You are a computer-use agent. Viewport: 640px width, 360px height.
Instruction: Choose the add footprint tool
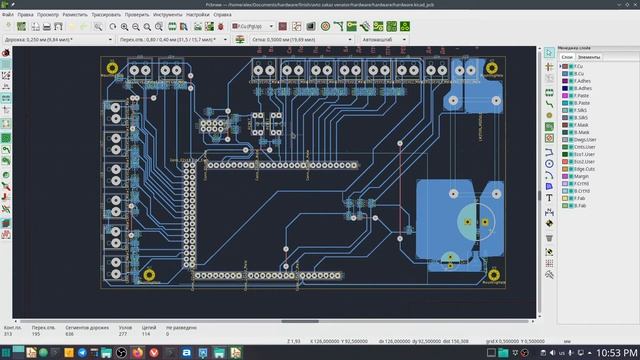(x=549, y=93)
